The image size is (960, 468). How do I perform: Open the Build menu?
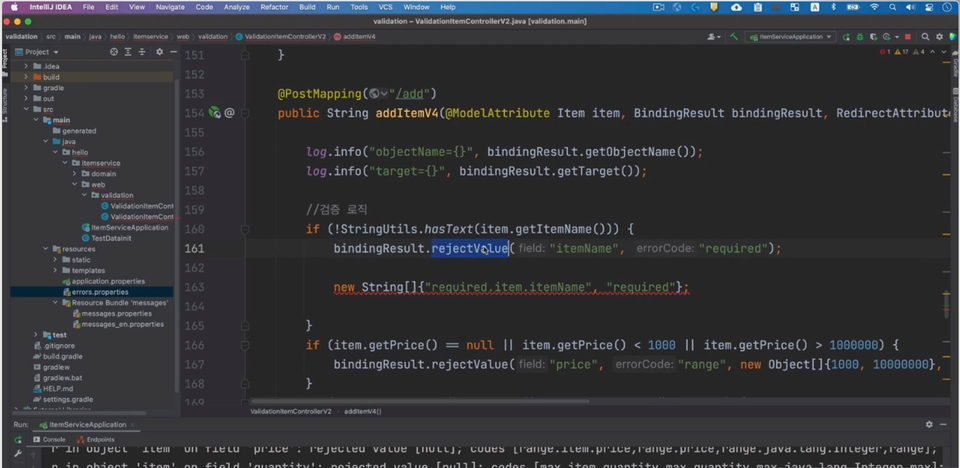307,7
